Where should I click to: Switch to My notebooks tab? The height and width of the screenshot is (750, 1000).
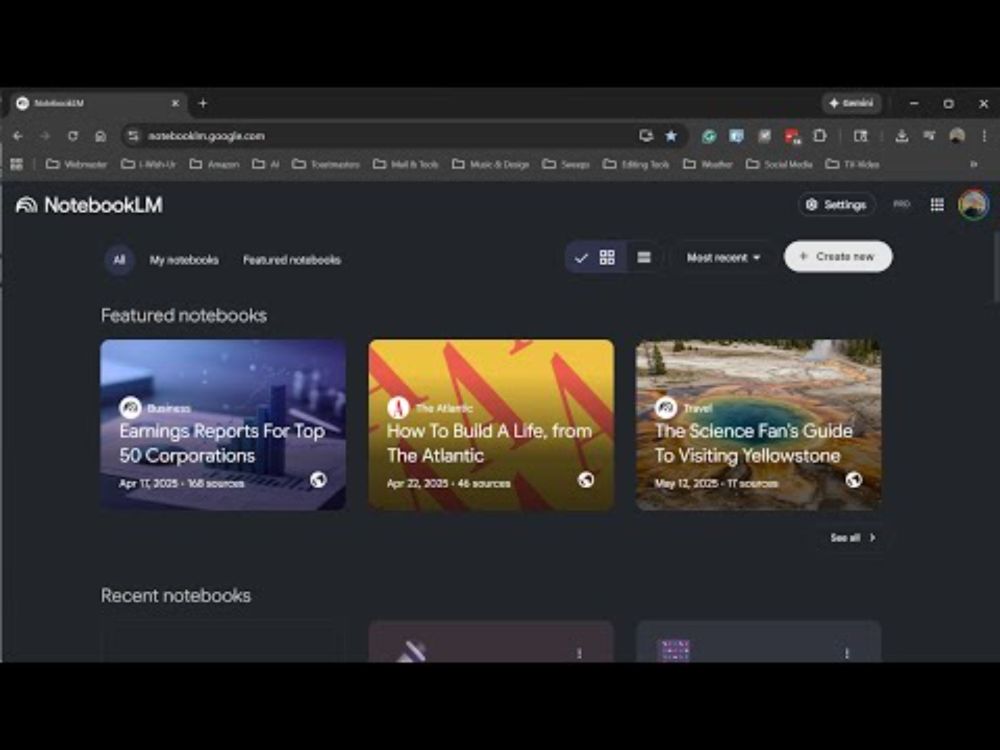pyautogui.click(x=184, y=260)
